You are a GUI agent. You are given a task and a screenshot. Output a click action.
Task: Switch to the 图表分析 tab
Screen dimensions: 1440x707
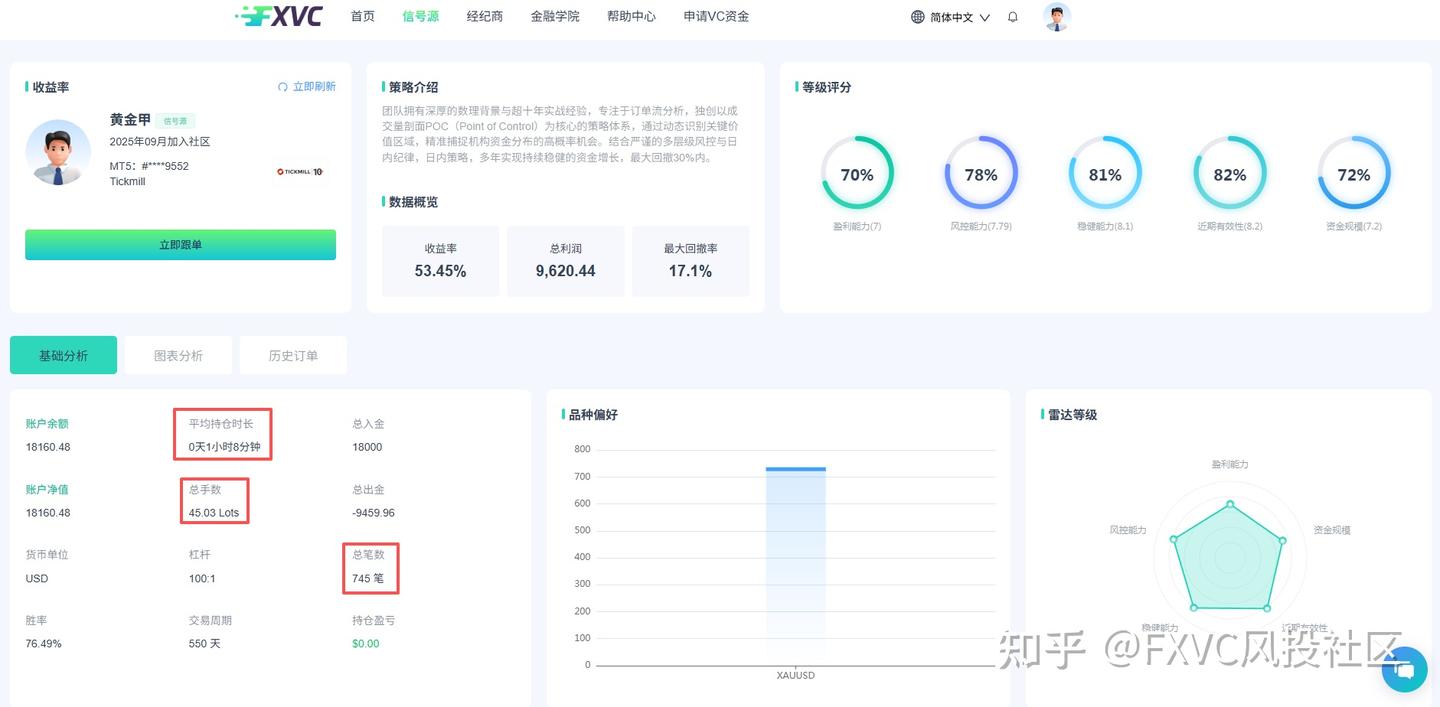coord(178,355)
